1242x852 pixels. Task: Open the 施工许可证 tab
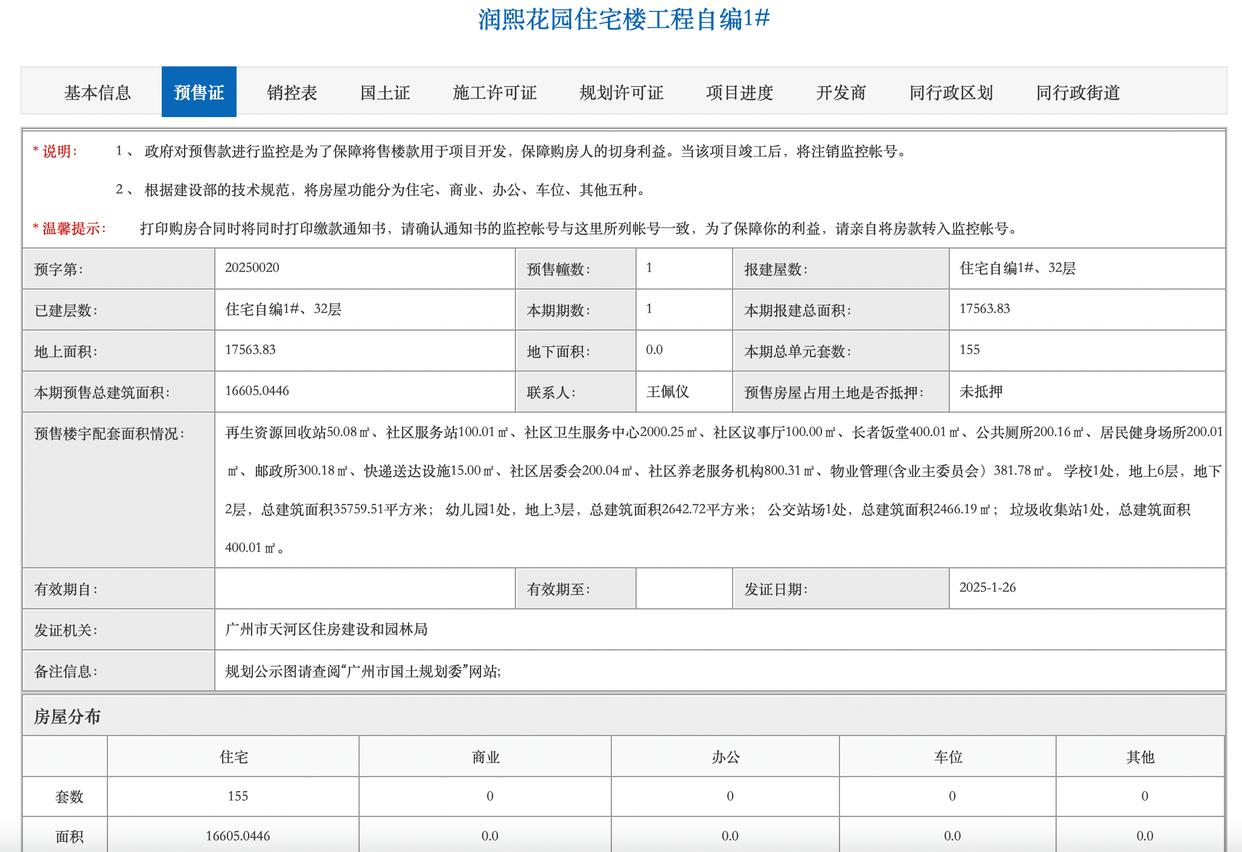click(x=495, y=93)
